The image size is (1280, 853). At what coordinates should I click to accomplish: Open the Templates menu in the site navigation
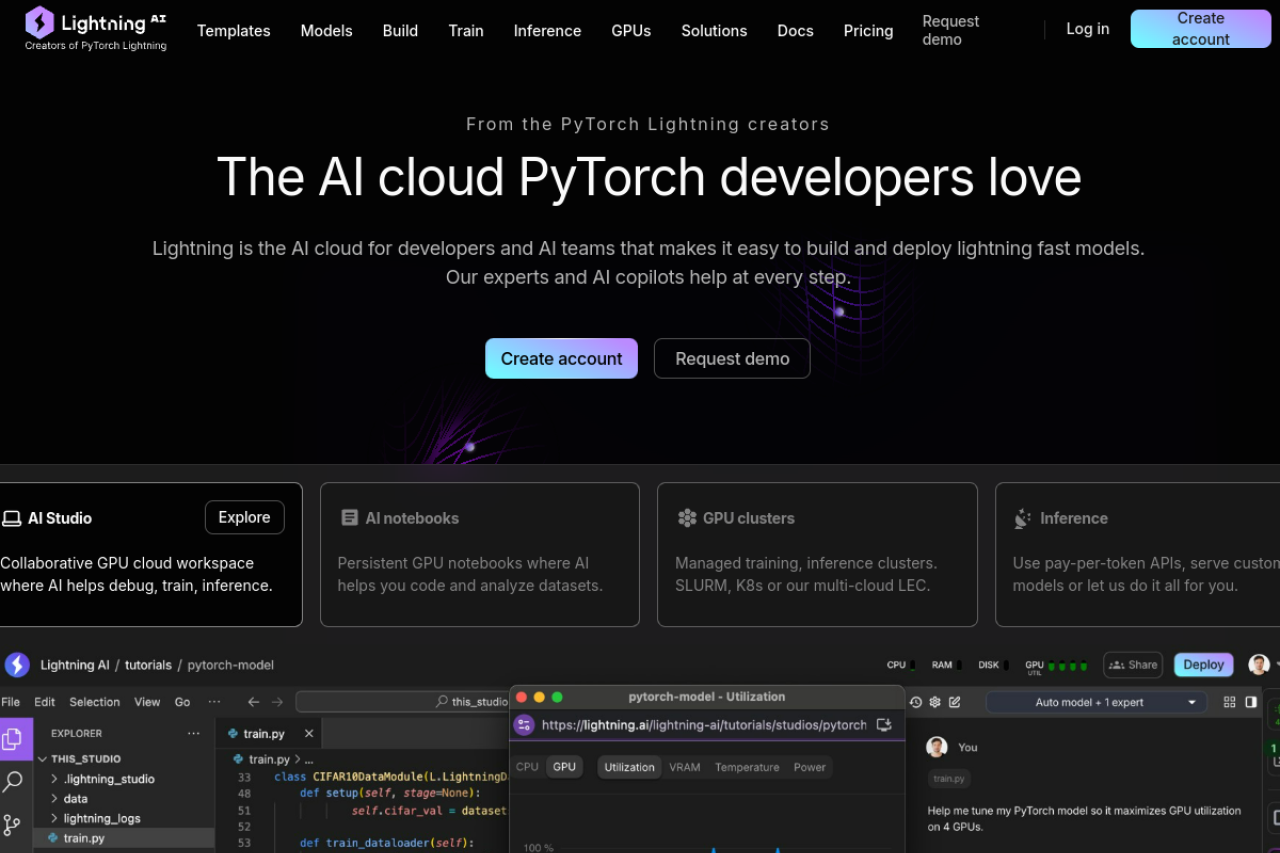coord(234,31)
